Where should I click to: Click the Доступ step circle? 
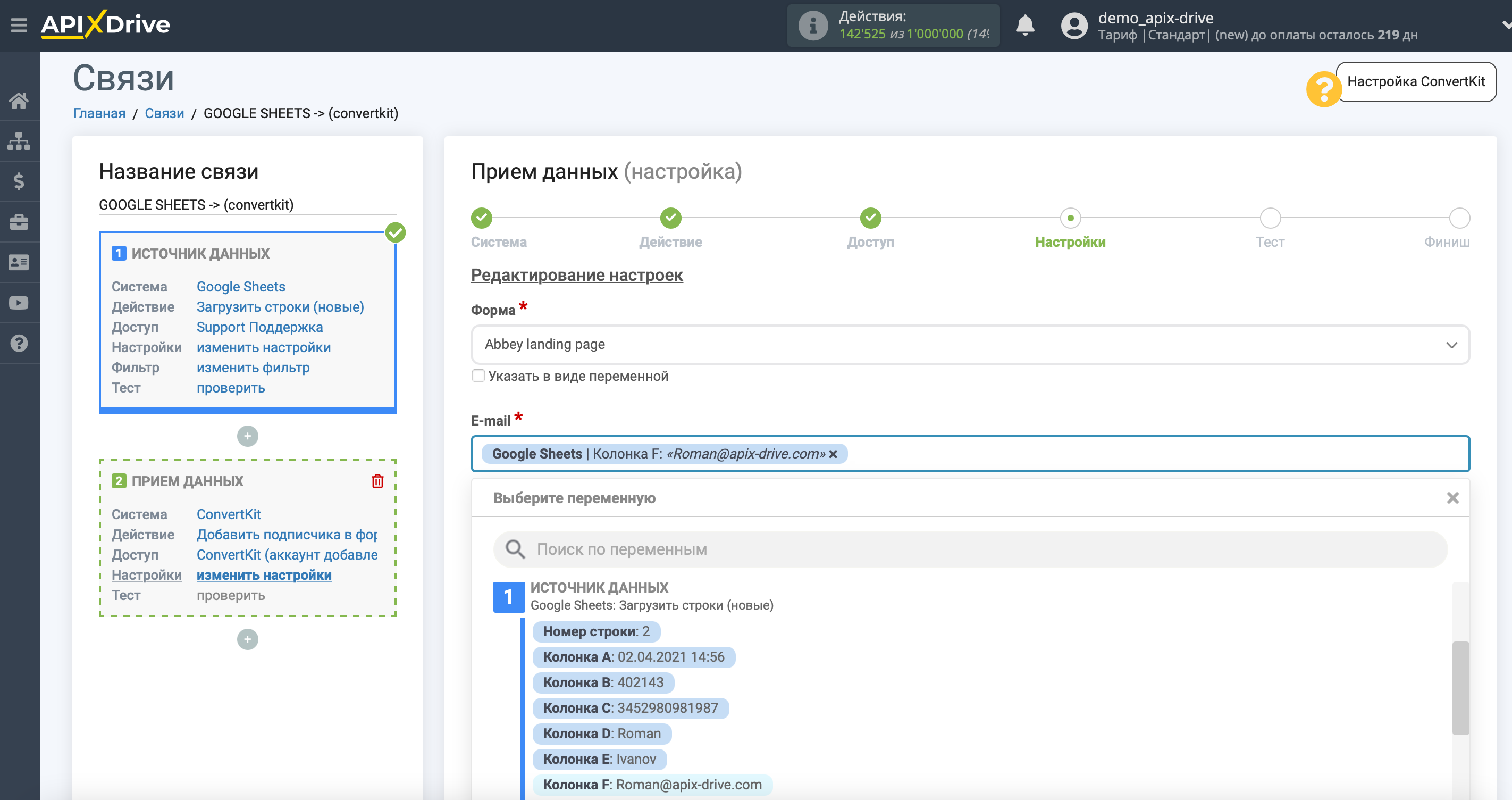pyautogui.click(x=870, y=218)
